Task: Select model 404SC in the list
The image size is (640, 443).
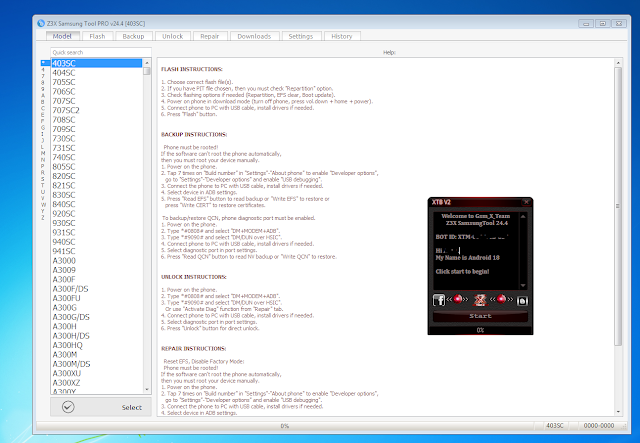Action: (96, 73)
